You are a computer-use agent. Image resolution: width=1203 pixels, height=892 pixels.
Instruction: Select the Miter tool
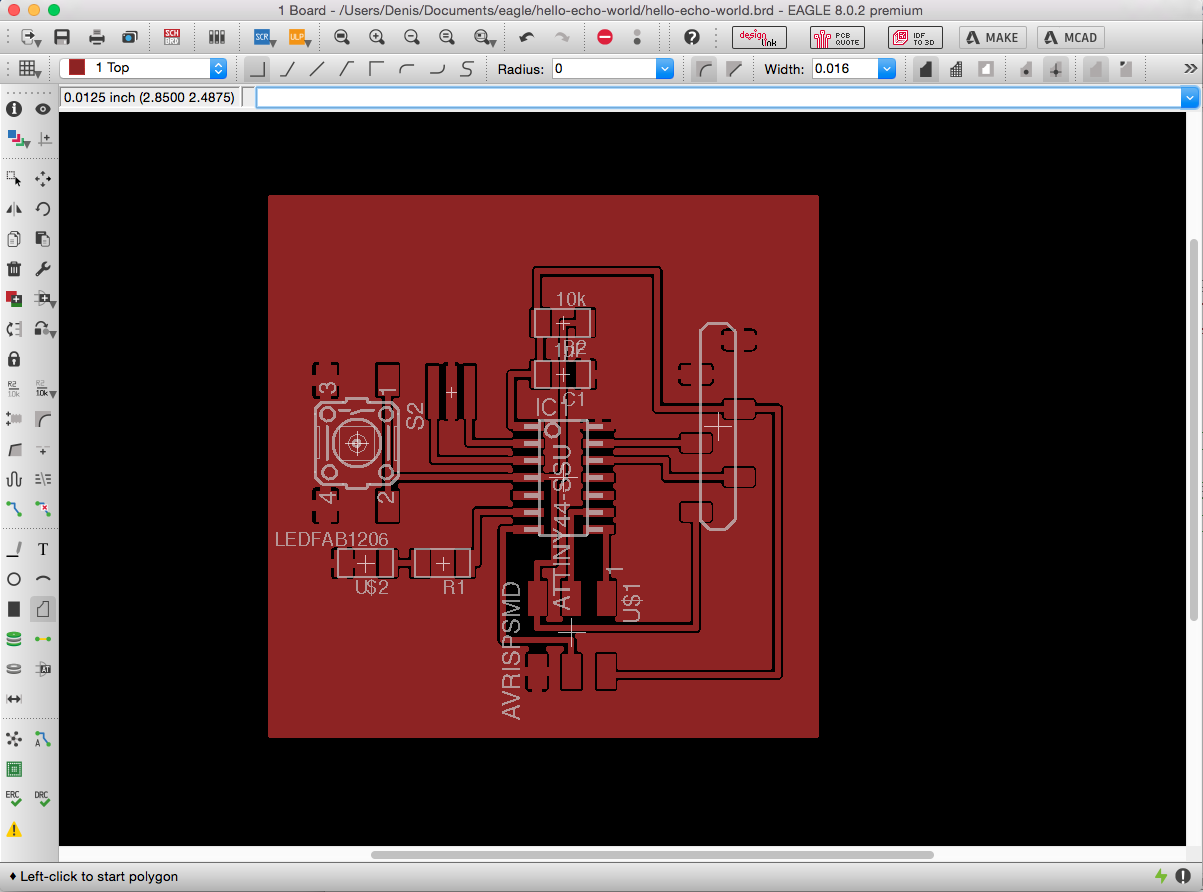coord(43,418)
